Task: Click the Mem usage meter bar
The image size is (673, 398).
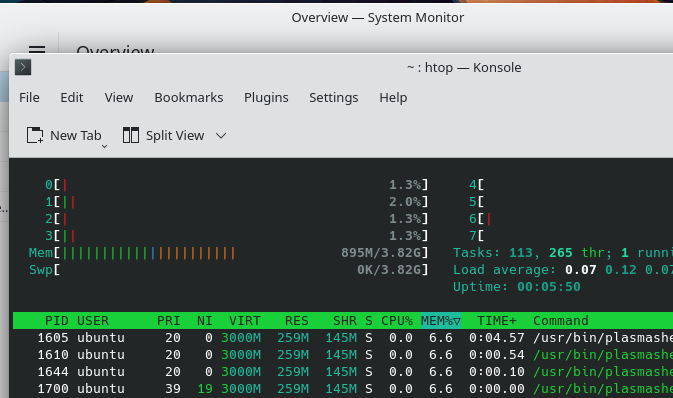Action: [x=229, y=253]
